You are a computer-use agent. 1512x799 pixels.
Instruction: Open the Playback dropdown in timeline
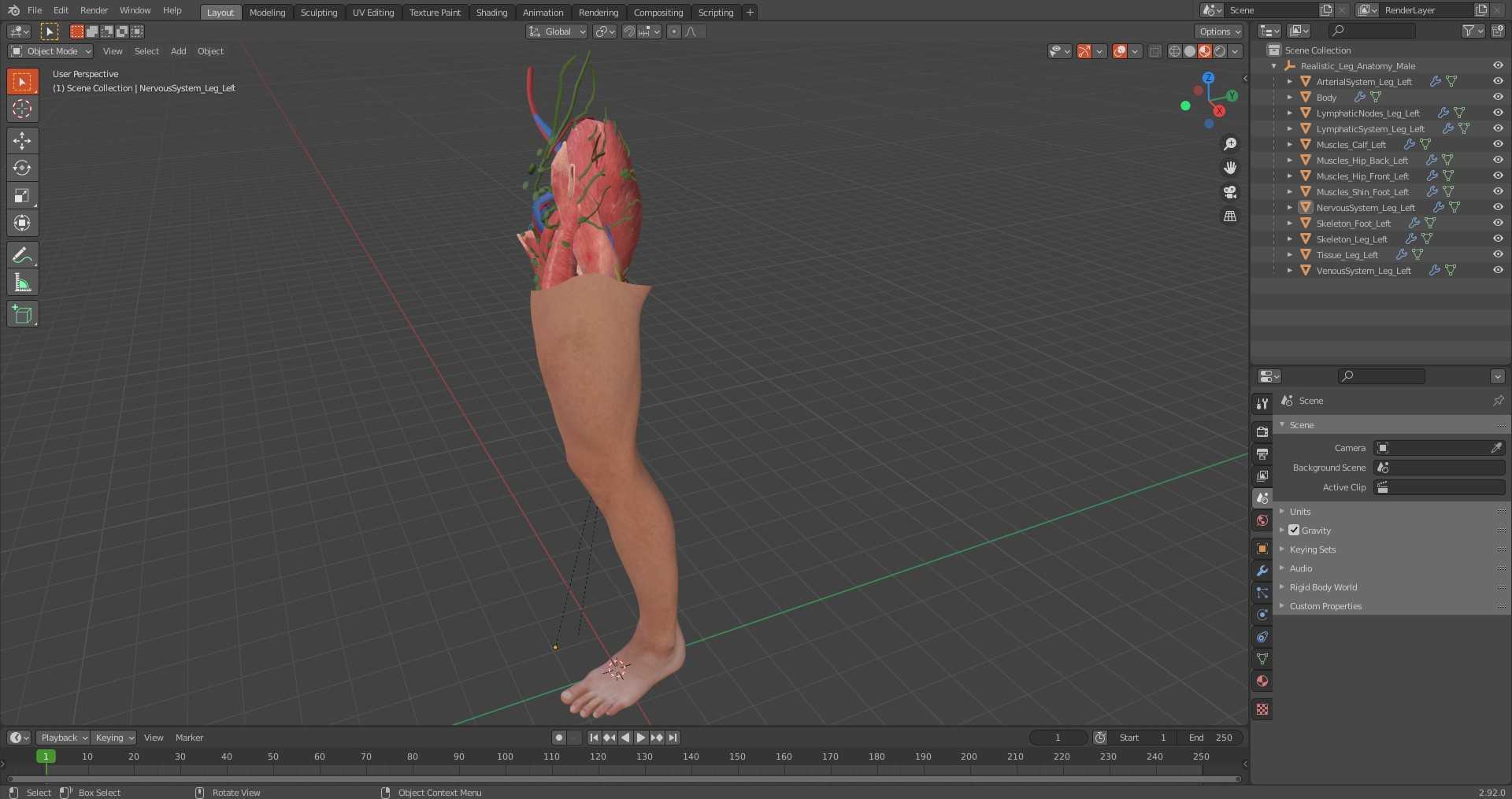click(x=63, y=738)
